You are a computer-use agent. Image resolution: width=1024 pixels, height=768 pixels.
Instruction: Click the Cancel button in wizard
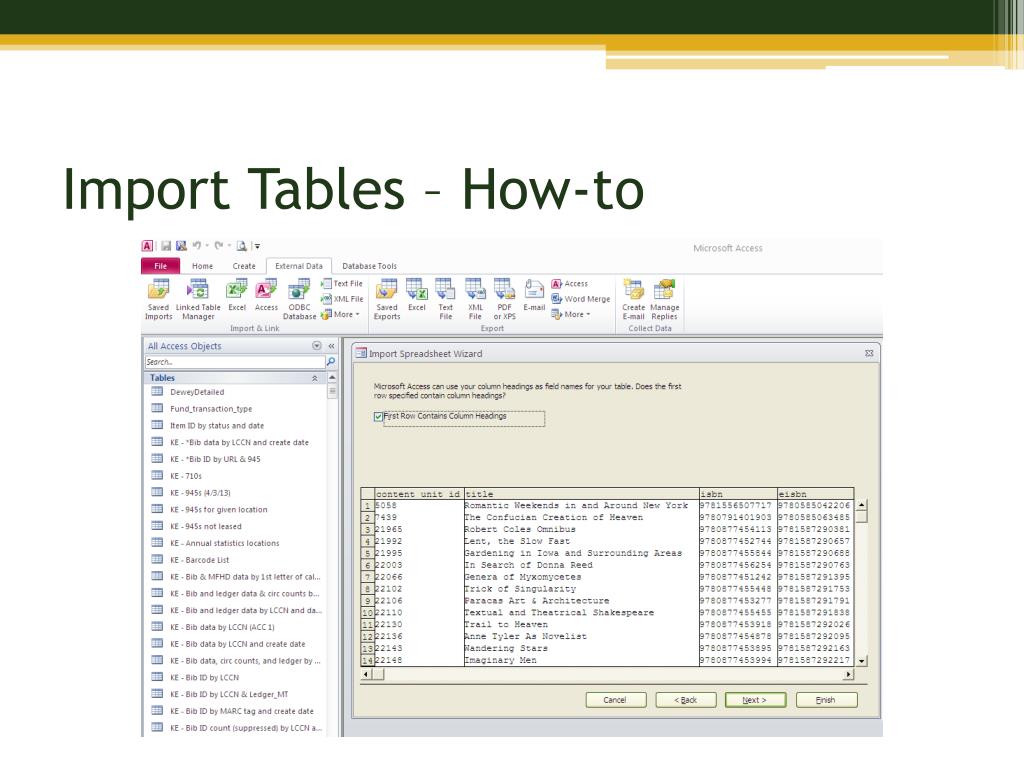(x=616, y=700)
